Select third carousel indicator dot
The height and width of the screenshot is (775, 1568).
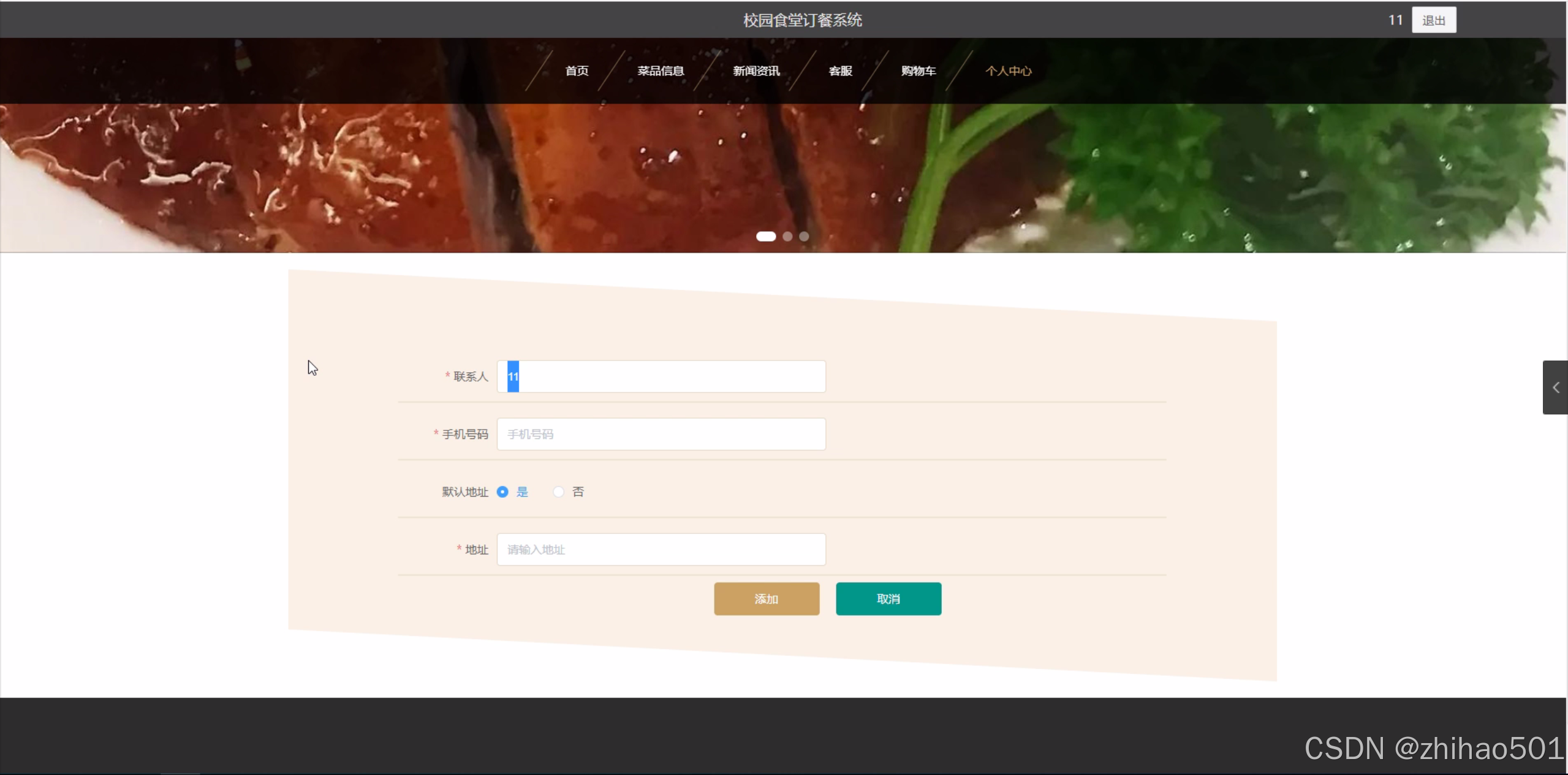point(804,237)
